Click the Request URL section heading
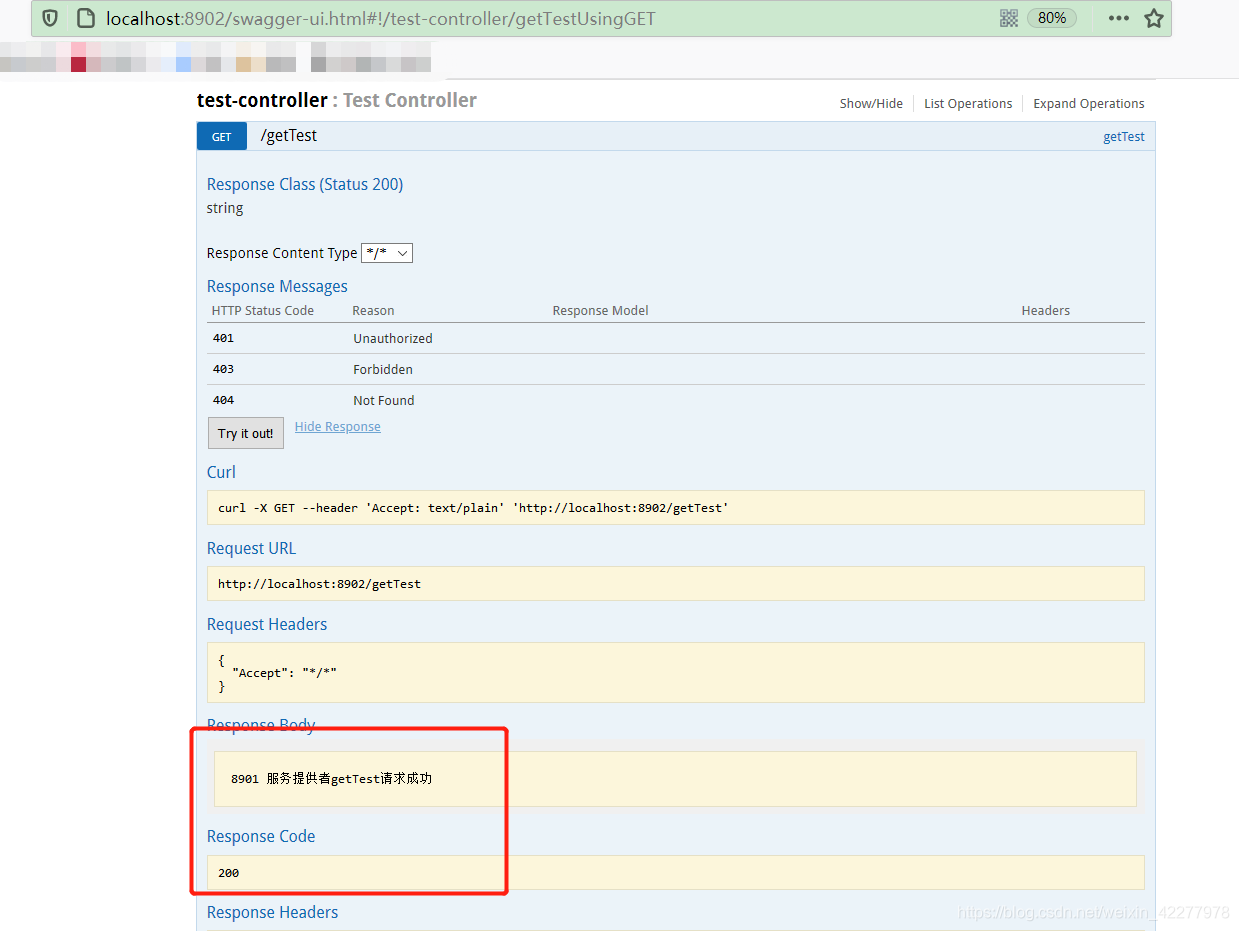This screenshot has width=1239, height=931. (251, 548)
